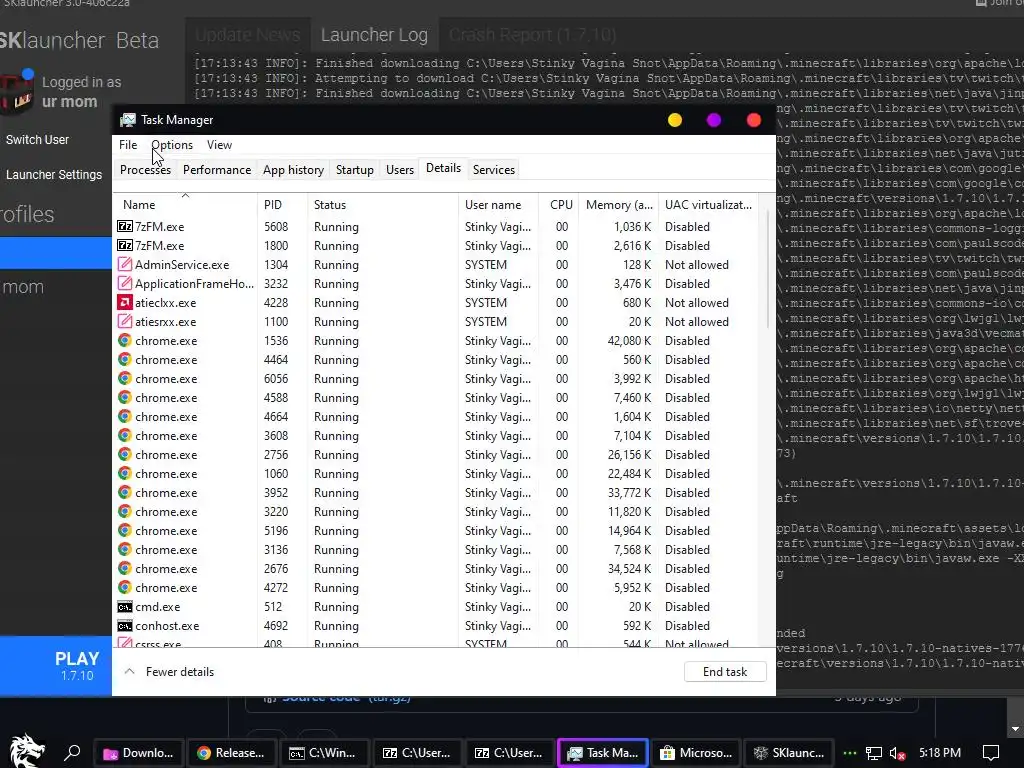Click the muted volume tray icon
This screenshot has height=768, width=1024.
[x=897, y=754]
